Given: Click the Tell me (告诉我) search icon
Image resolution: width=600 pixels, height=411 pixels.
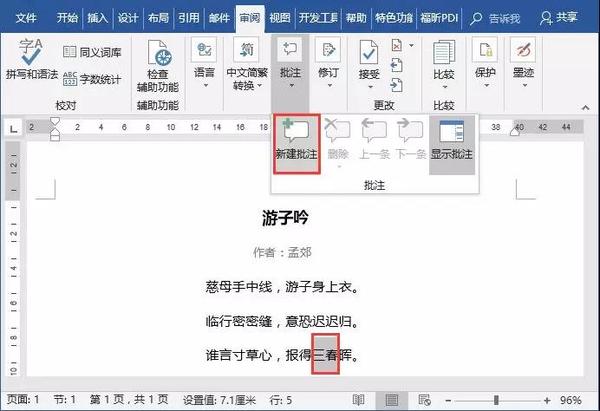Looking at the screenshot, I should (x=475, y=18).
